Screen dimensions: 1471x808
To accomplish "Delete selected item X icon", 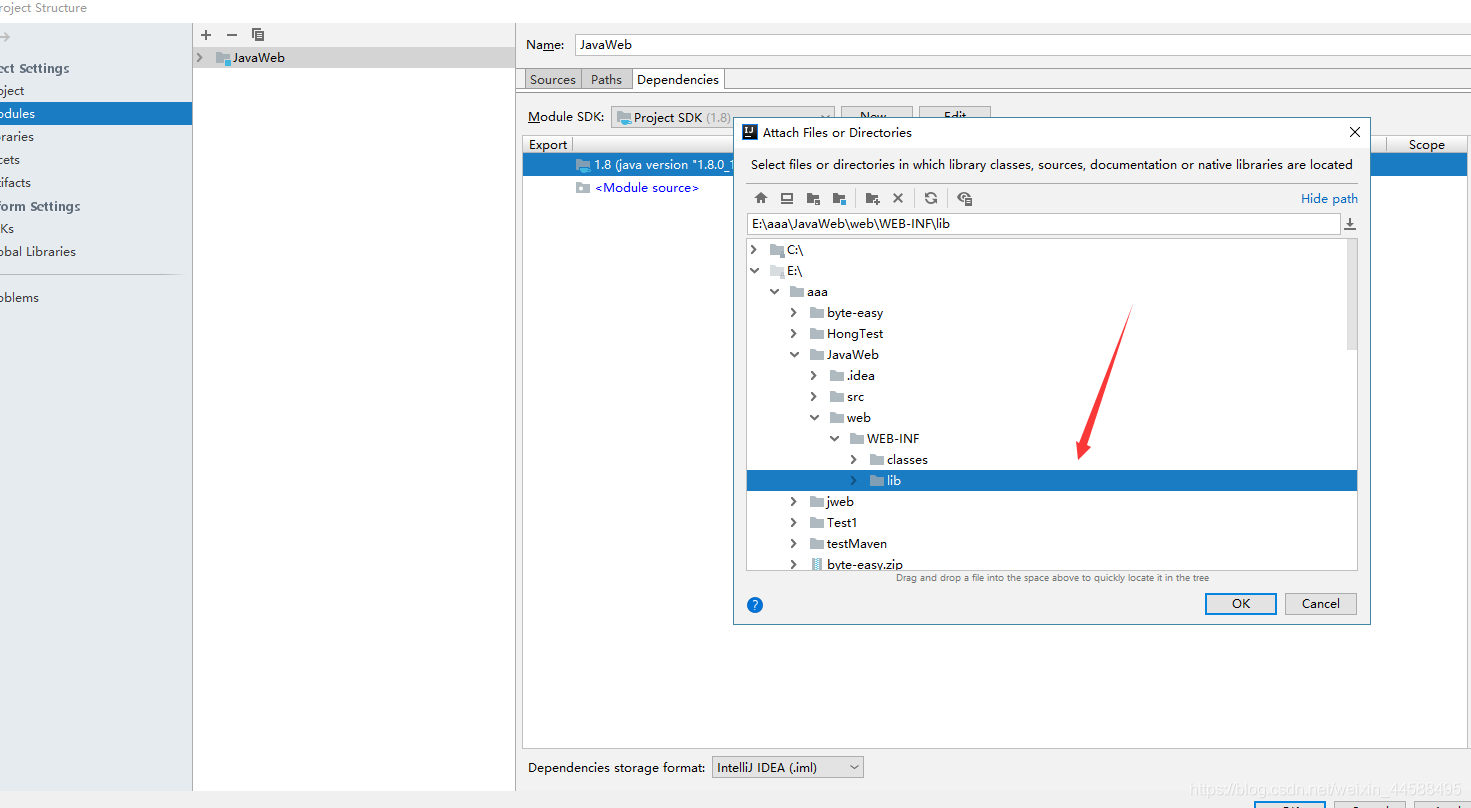I will coord(898,198).
